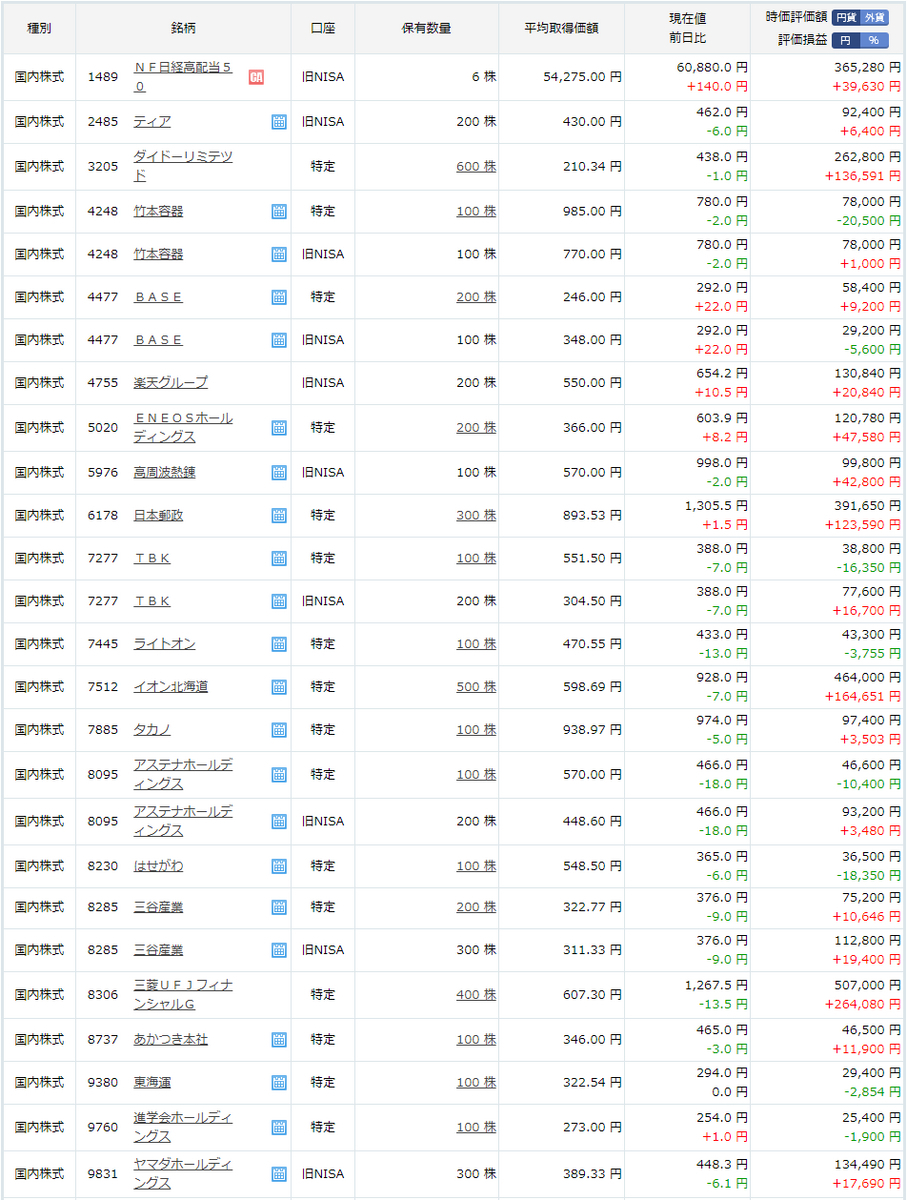Switch valuation to 円貨
The width and height of the screenshot is (907, 1200).
pyautogui.click(x=846, y=17)
